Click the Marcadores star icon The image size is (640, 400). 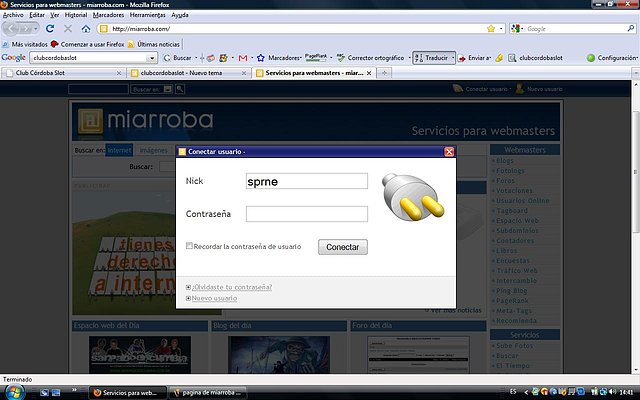(x=261, y=58)
